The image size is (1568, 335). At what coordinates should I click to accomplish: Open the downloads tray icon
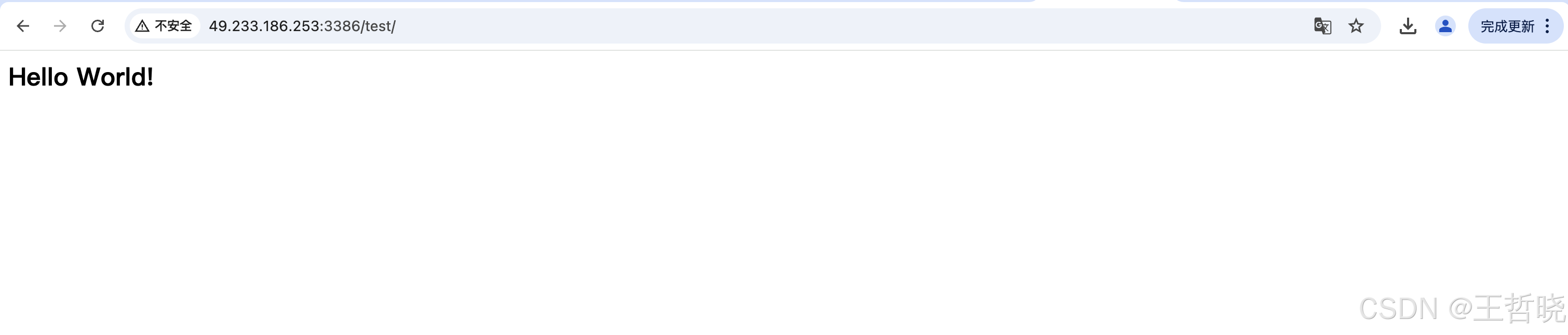click(1407, 26)
